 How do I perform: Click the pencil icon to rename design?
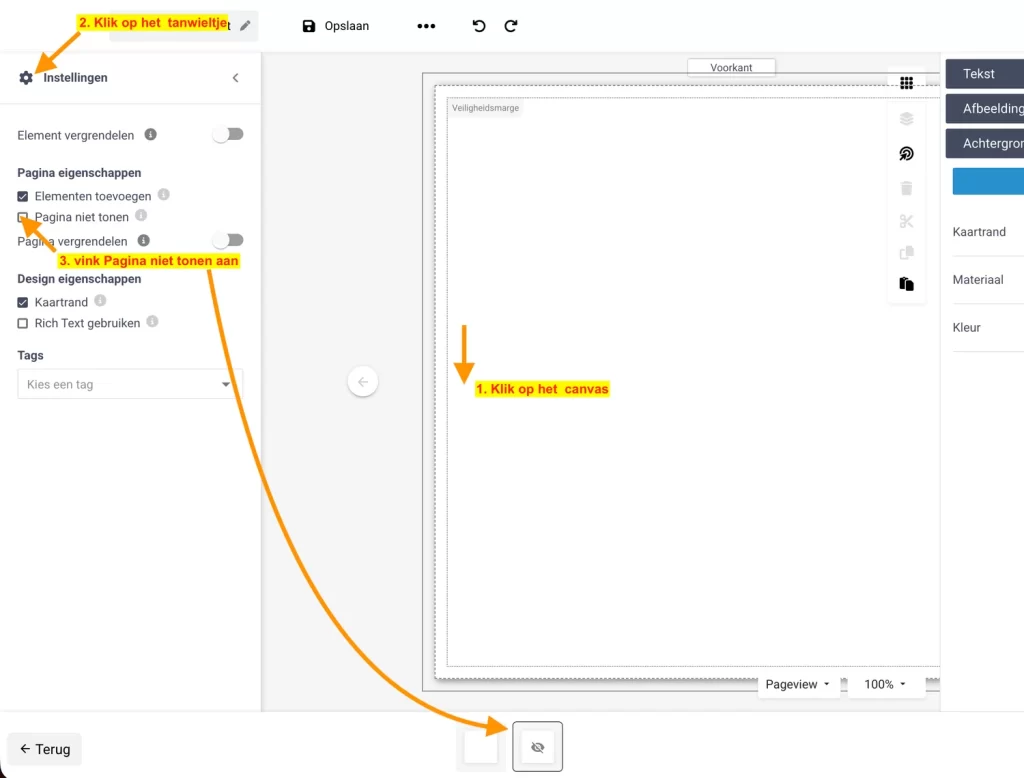pos(245,26)
